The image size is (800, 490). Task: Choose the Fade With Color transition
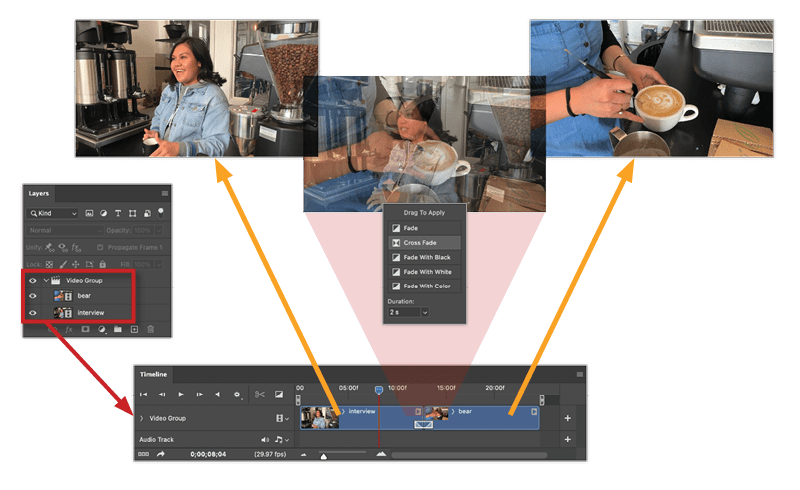(424, 286)
